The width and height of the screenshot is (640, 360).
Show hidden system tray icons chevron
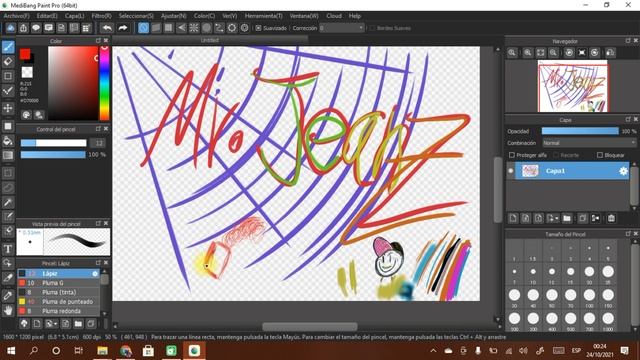coord(433,351)
